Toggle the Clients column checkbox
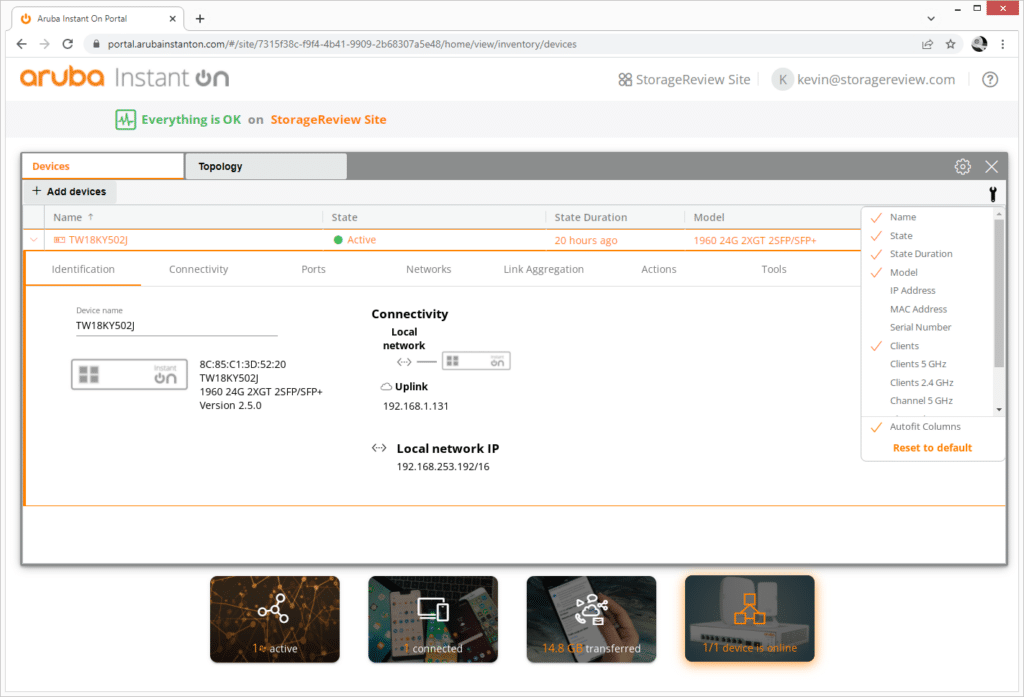 click(x=876, y=346)
